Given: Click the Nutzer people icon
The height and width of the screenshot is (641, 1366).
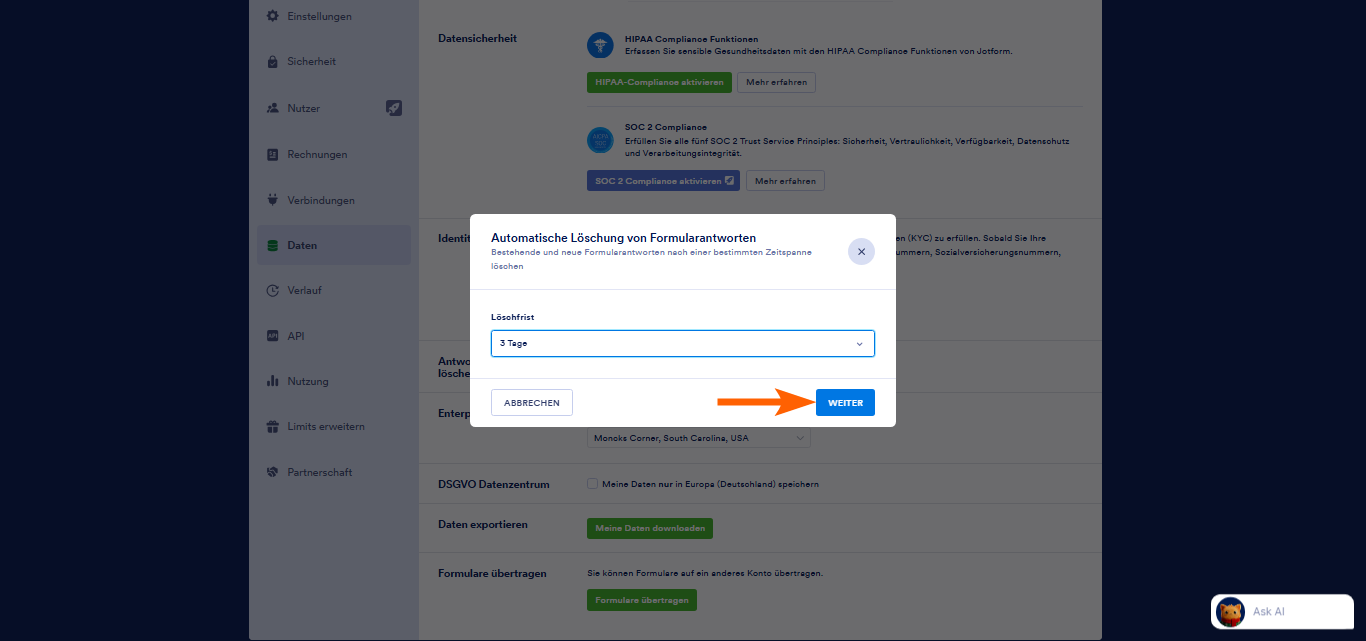Looking at the screenshot, I should tap(272, 108).
